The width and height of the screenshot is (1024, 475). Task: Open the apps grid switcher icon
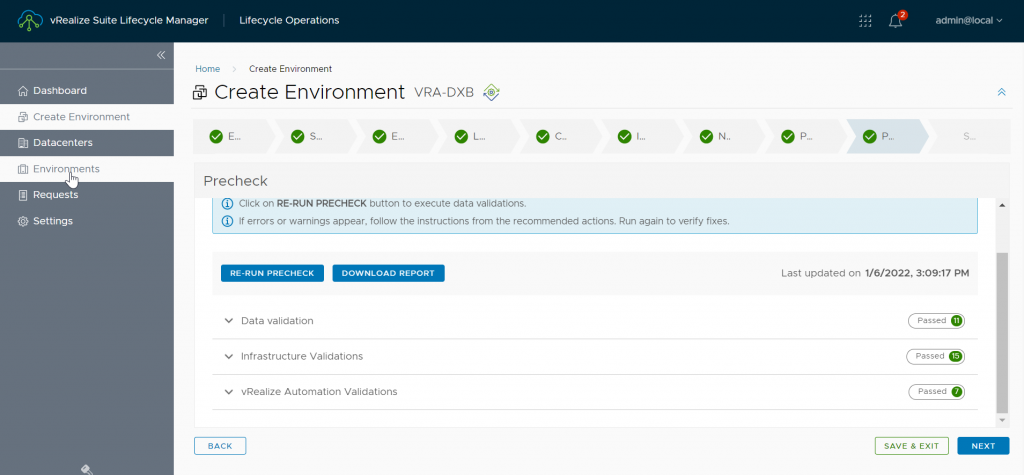865,20
